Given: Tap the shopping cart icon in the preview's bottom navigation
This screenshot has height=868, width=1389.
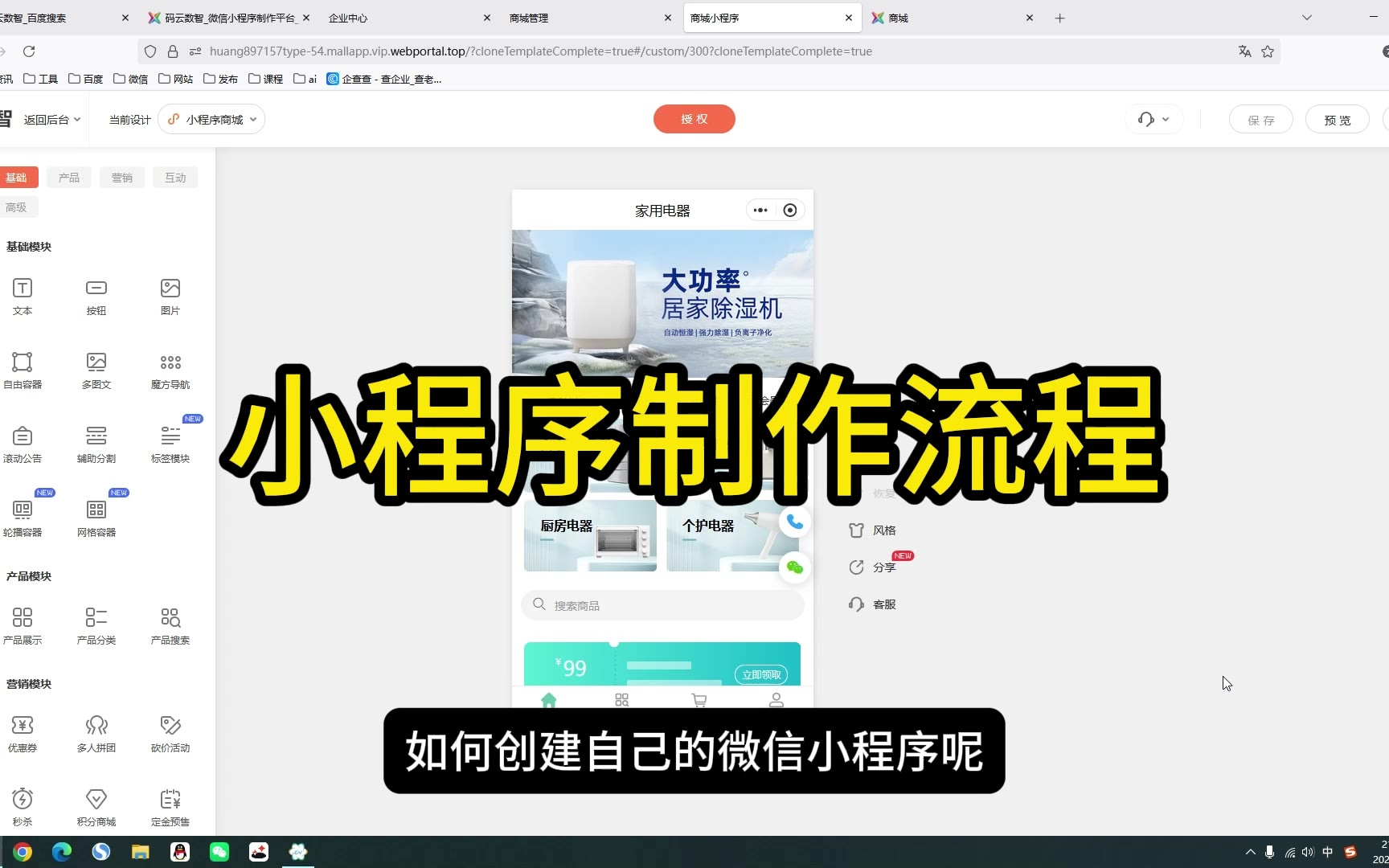Looking at the screenshot, I should pos(699,700).
